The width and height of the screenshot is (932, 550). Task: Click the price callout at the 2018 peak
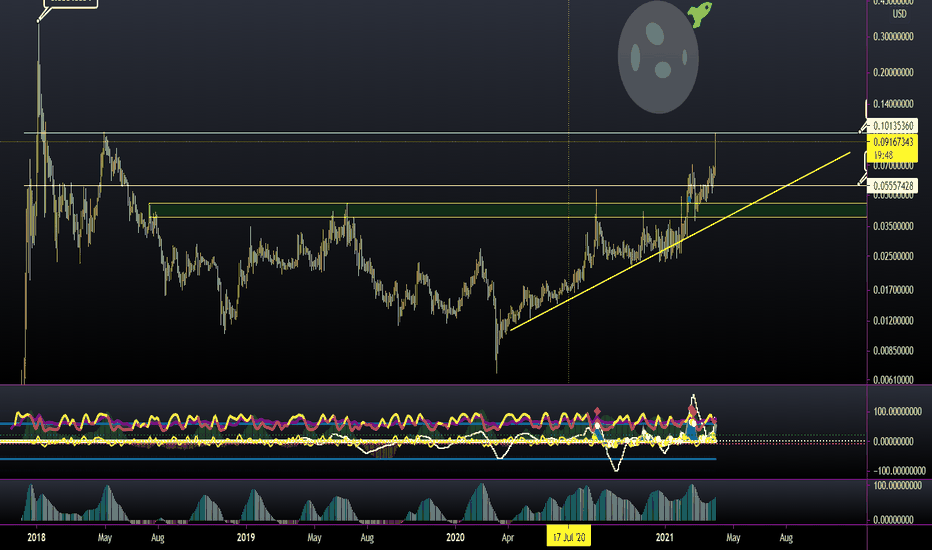(71, 2)
